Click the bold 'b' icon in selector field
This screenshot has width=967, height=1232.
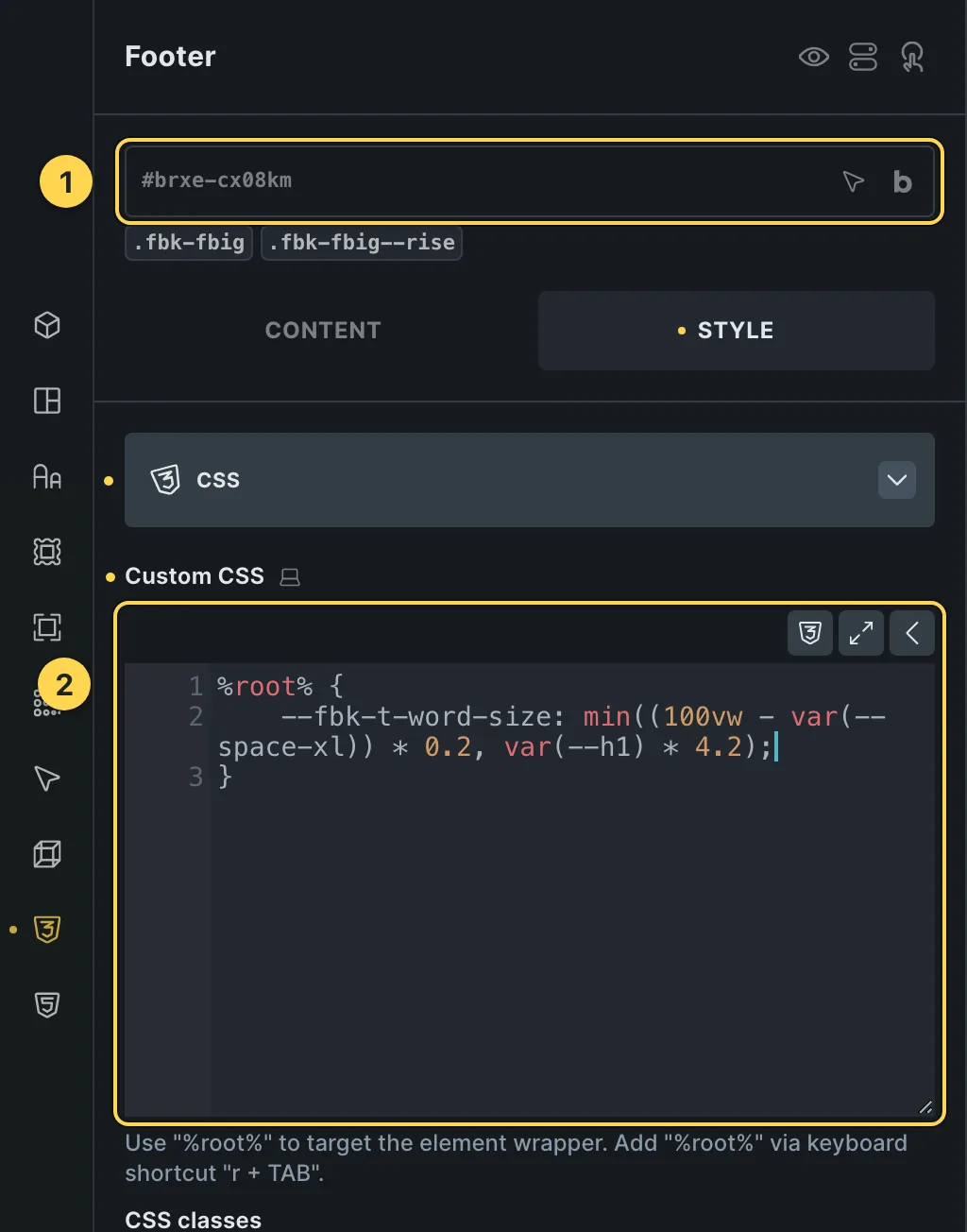[x=903, y=181]
